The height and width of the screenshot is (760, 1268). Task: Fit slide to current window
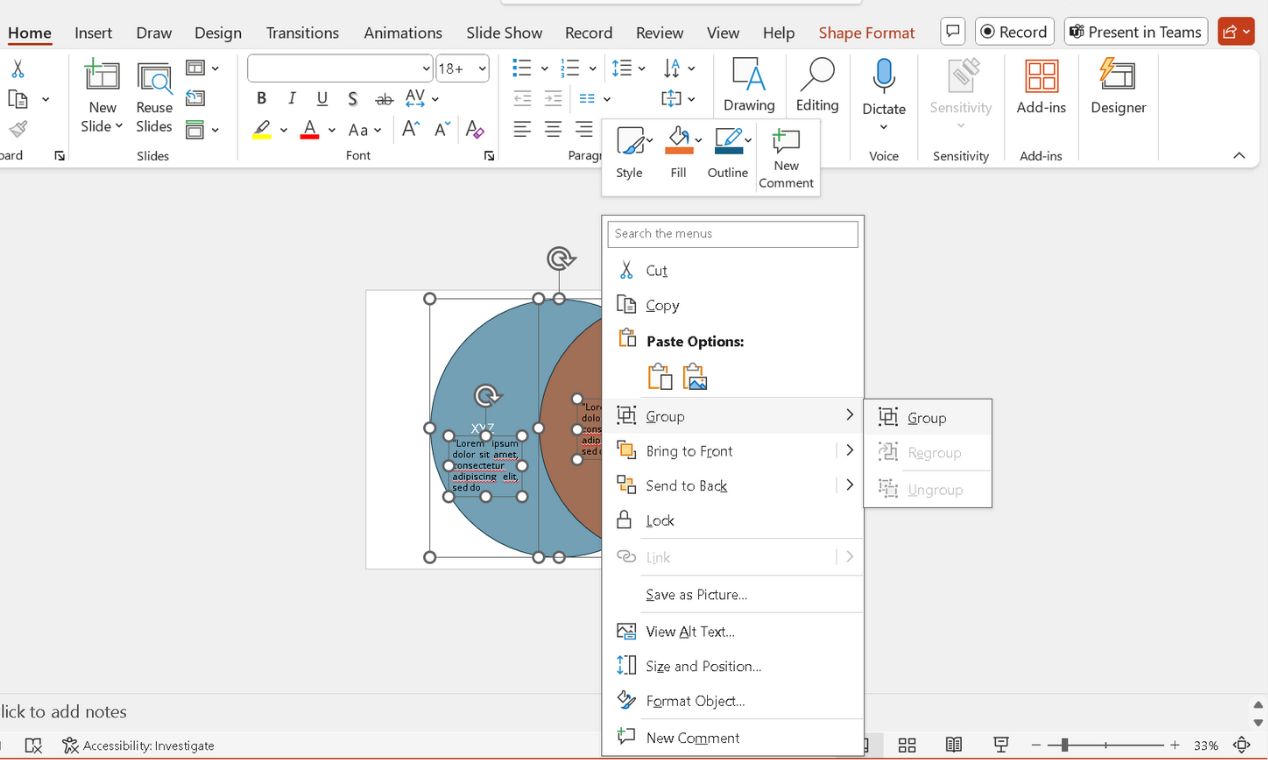coord(1242,745)
